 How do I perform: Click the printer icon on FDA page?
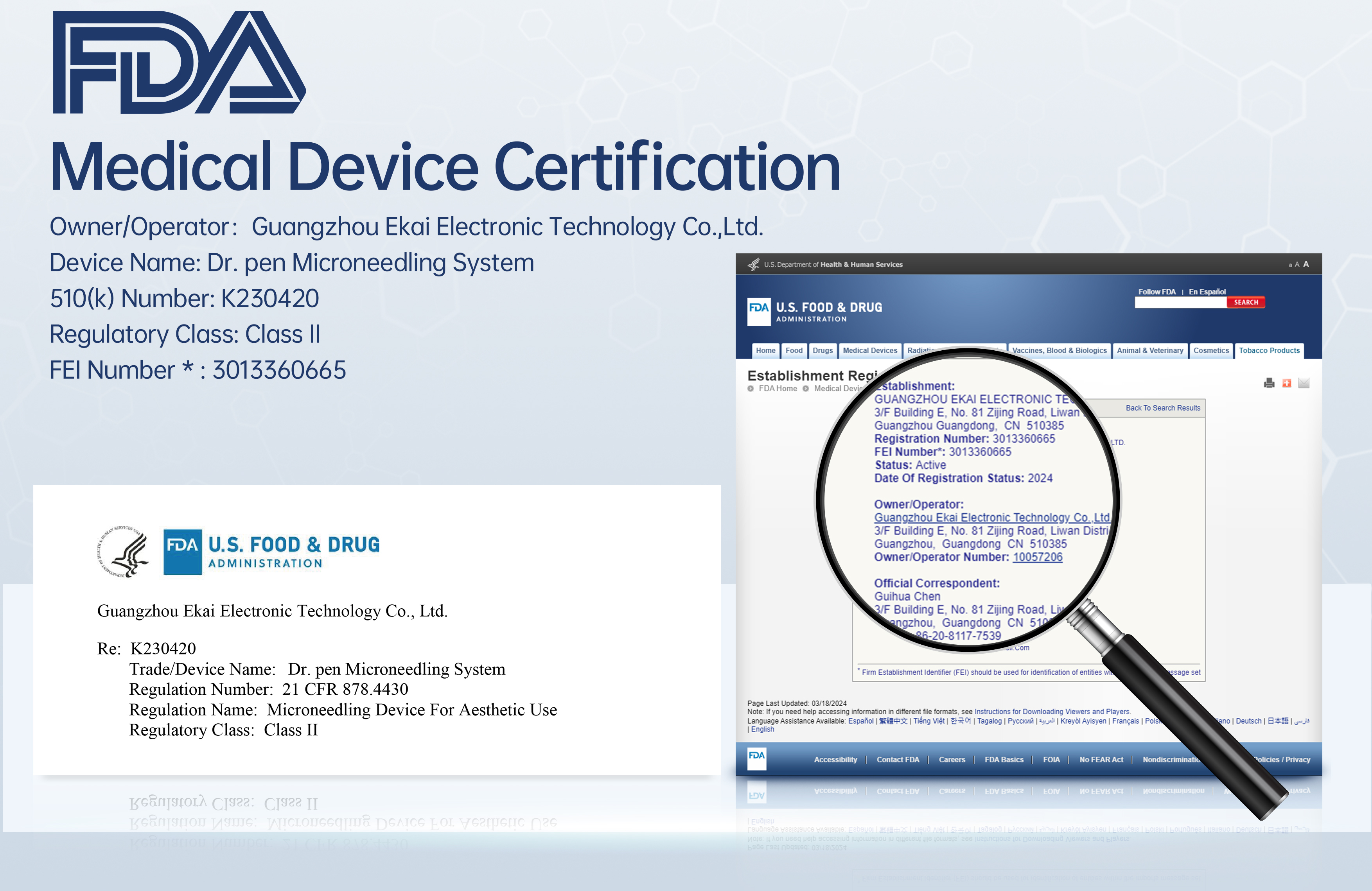pyautogui.click(x=1269, y=383)
